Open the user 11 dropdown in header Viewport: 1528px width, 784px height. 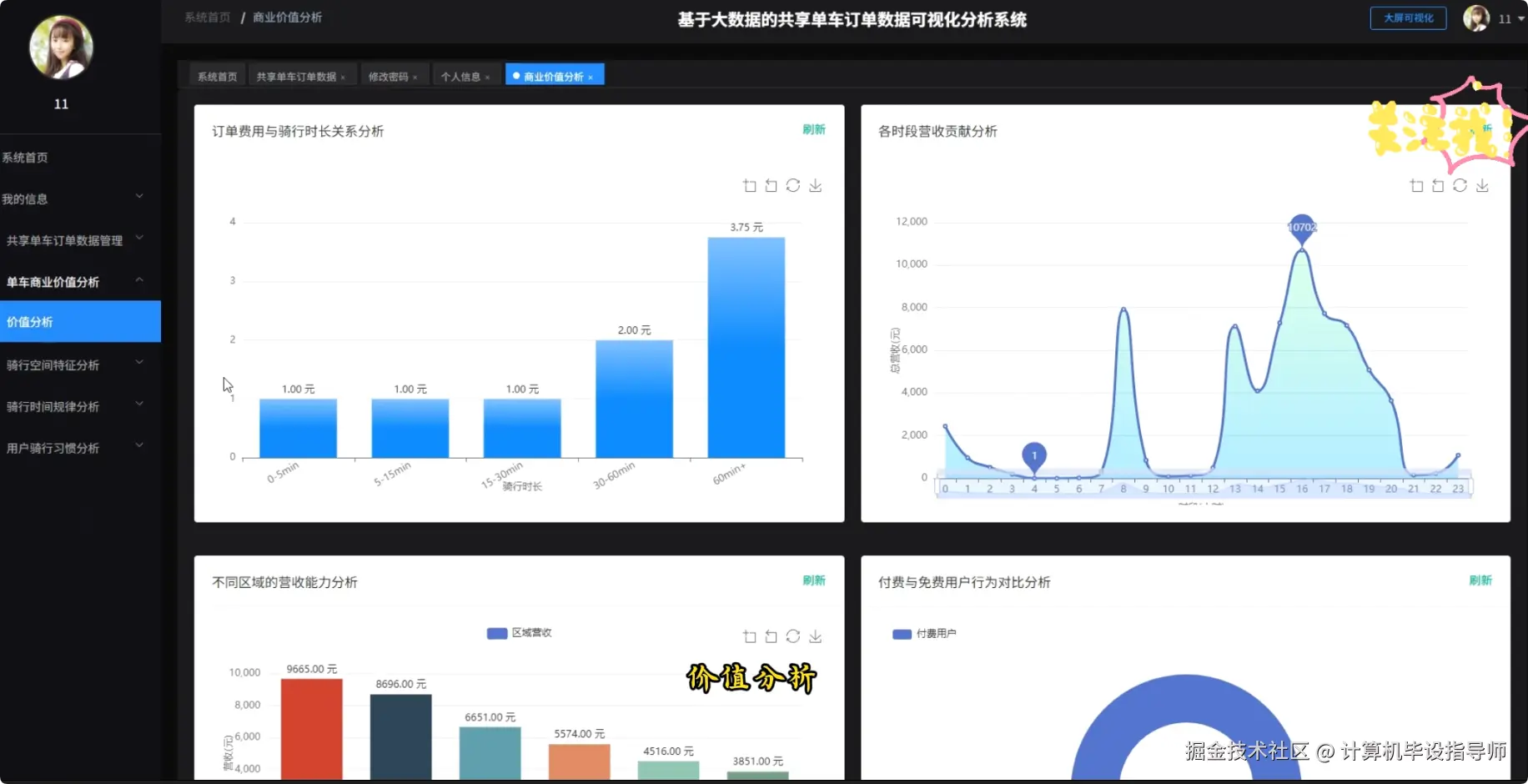pos(1511,18)
